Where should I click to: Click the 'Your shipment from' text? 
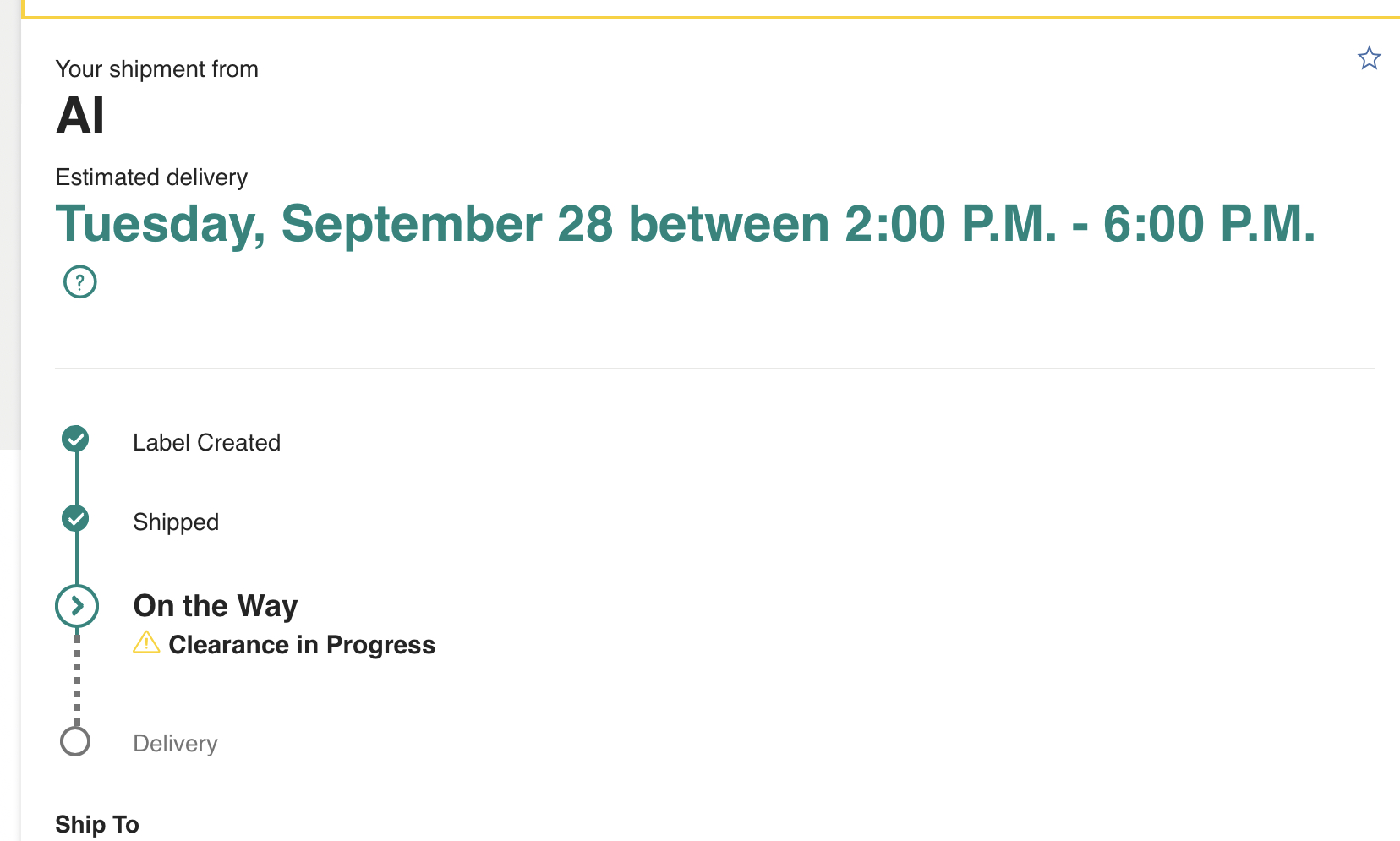point(156,69)
